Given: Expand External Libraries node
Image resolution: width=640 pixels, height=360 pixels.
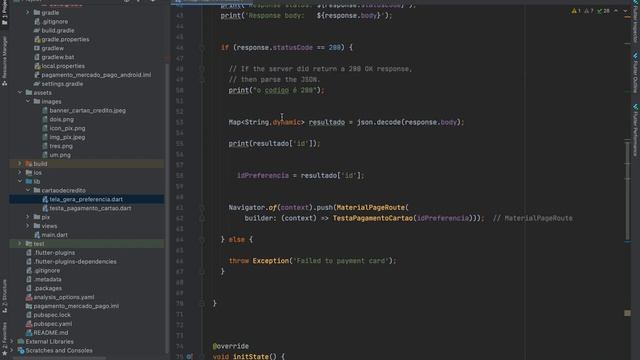Looking at the screenshot, I should click(x=11, y=342).
